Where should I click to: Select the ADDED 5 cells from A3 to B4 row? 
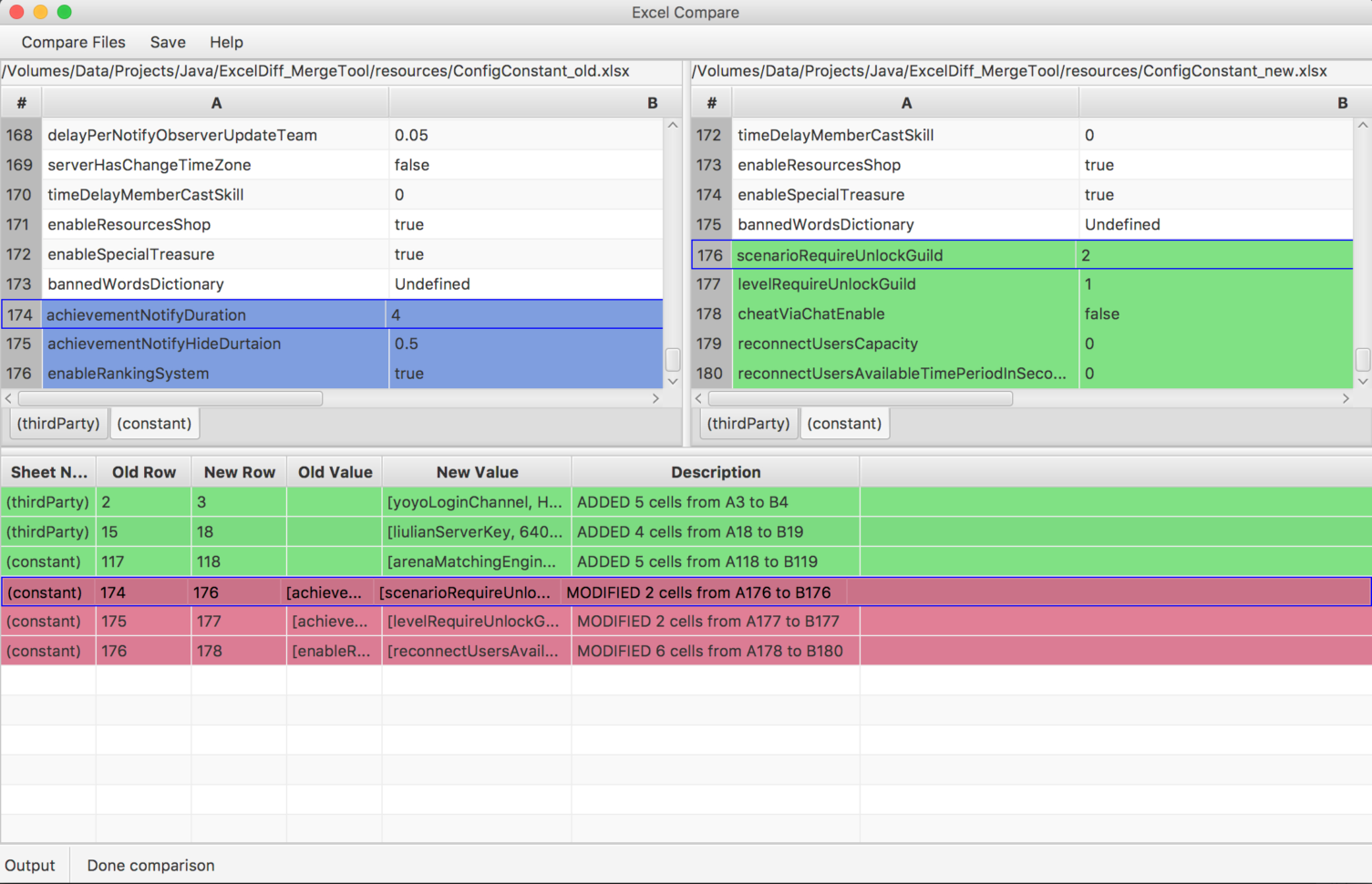click(716, 502)
